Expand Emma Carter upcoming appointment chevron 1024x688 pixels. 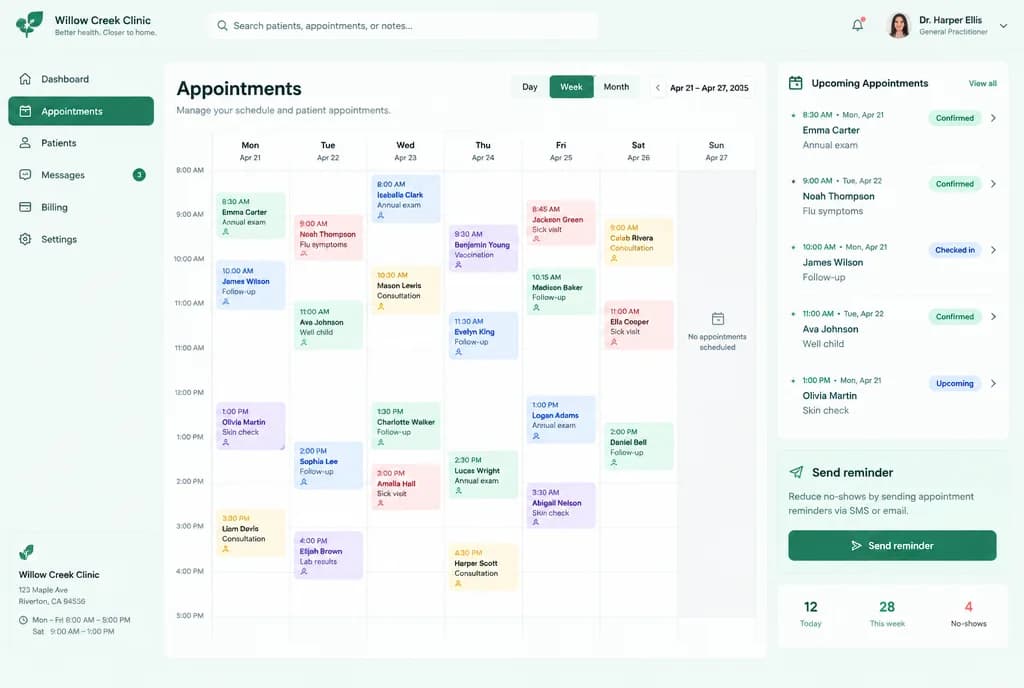click(x=993, y=118)
